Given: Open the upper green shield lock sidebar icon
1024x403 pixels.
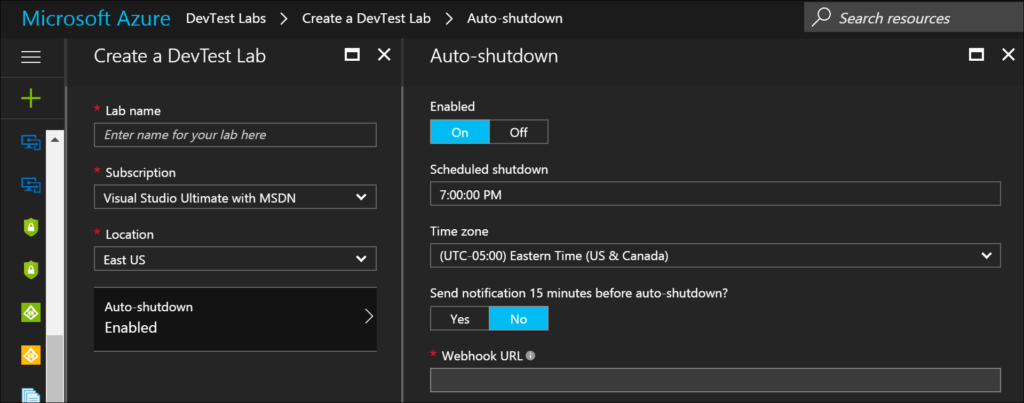Looking at the screenshot, I should pos(31,227).
